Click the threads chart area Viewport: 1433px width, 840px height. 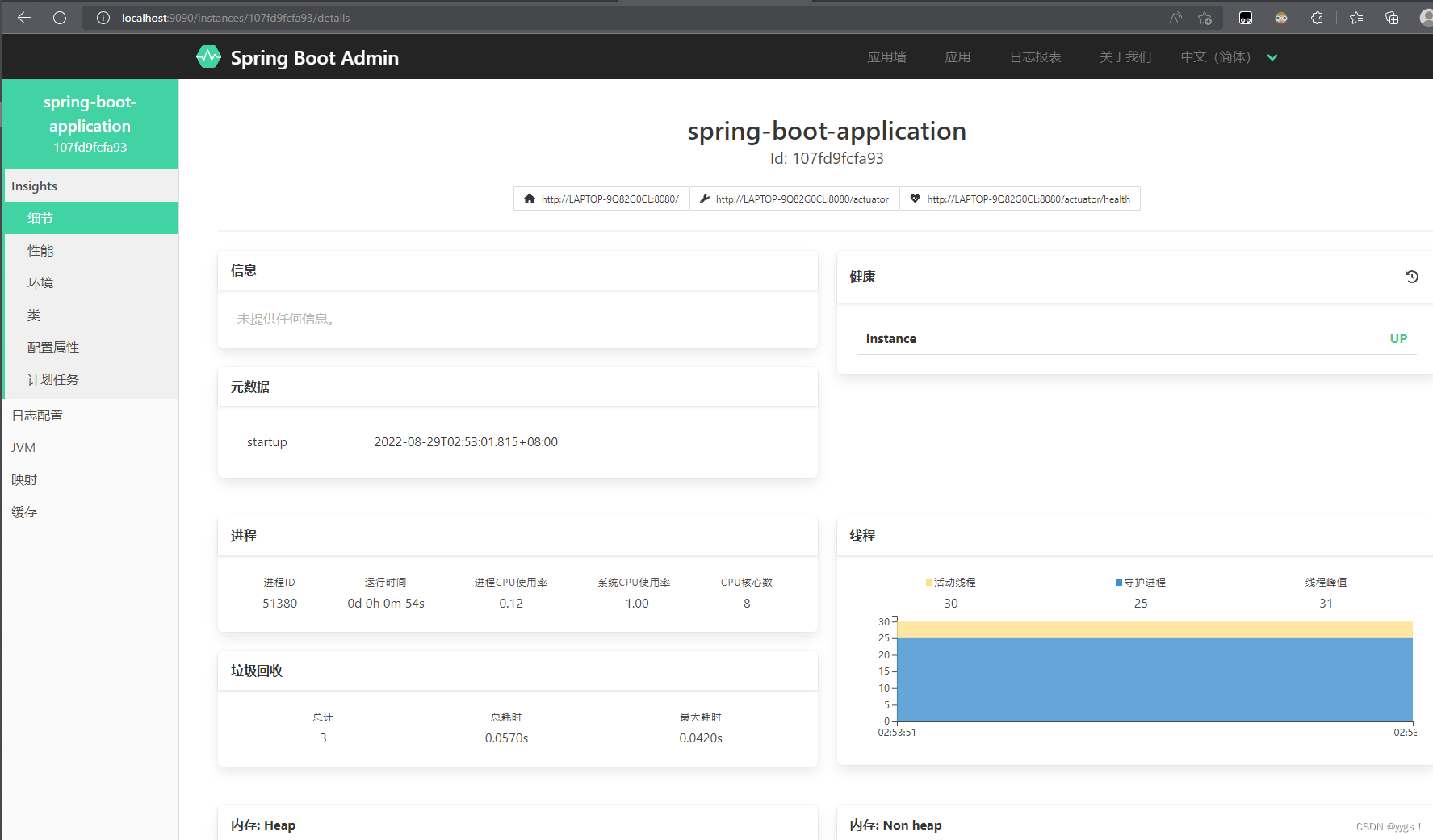(1154, 671)
